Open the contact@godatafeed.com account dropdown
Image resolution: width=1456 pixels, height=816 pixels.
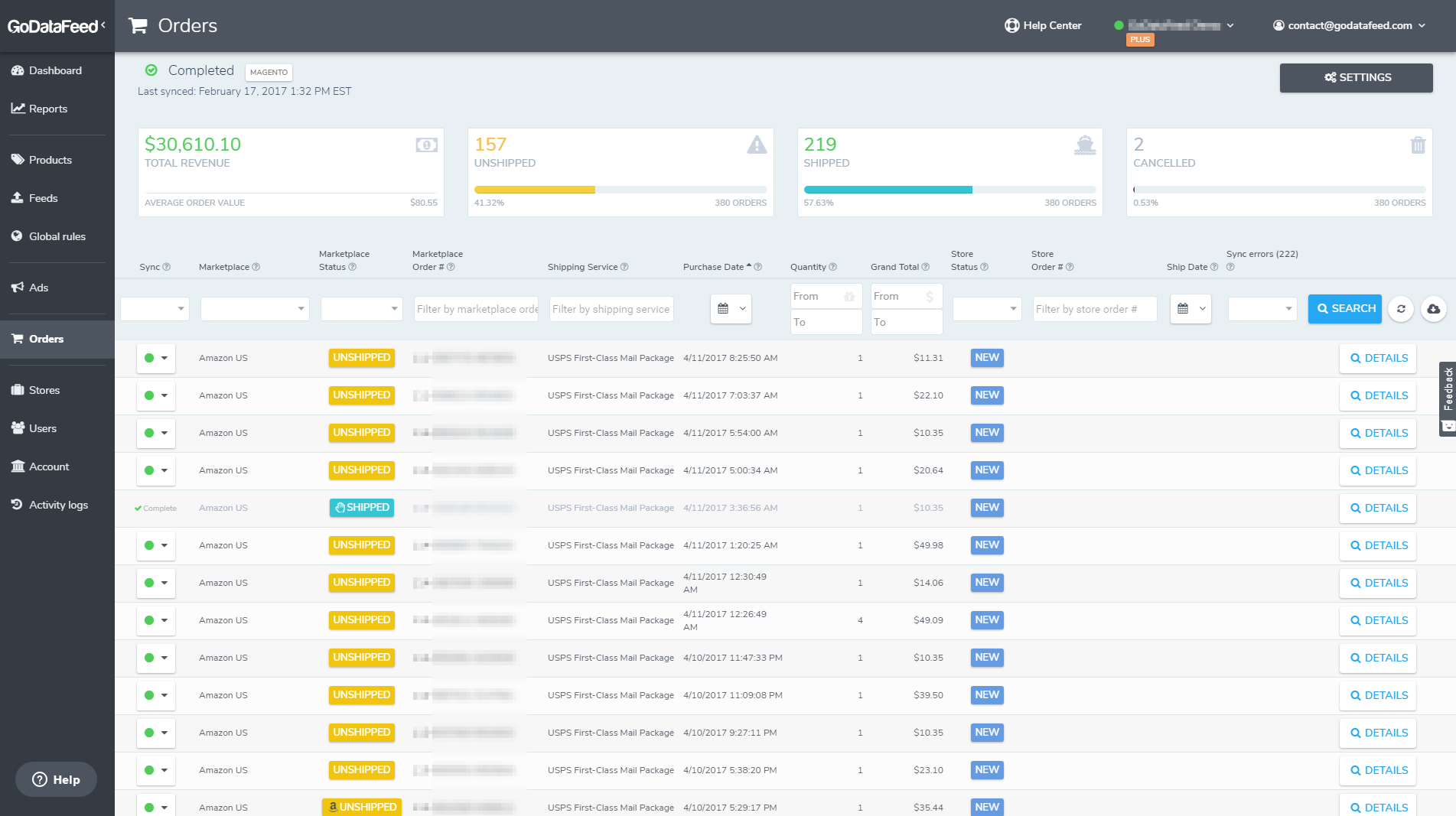(1350, 25)
